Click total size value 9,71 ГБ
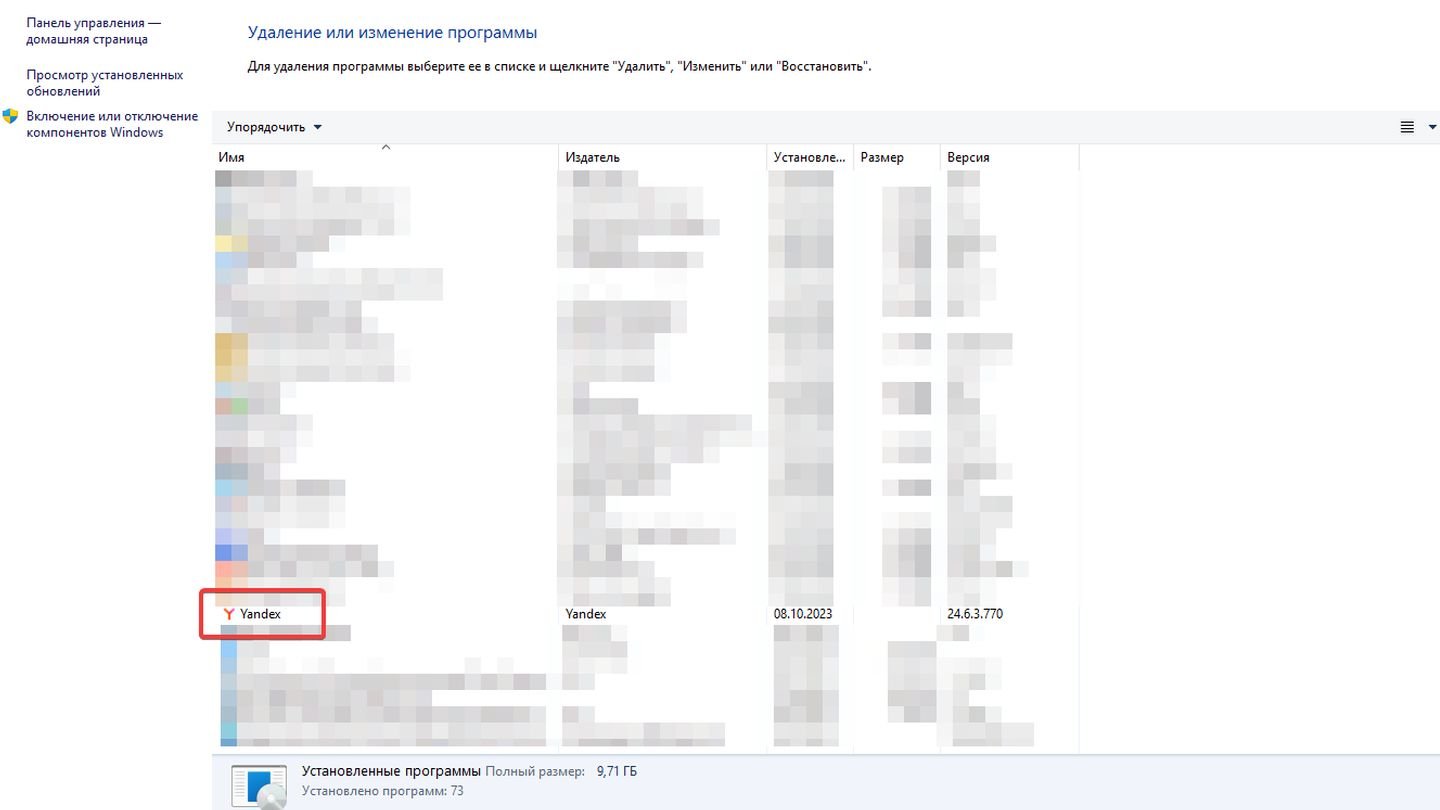The width and height of the screenshot is (1440, 810). pyautogui.click(x=617, y=772)
